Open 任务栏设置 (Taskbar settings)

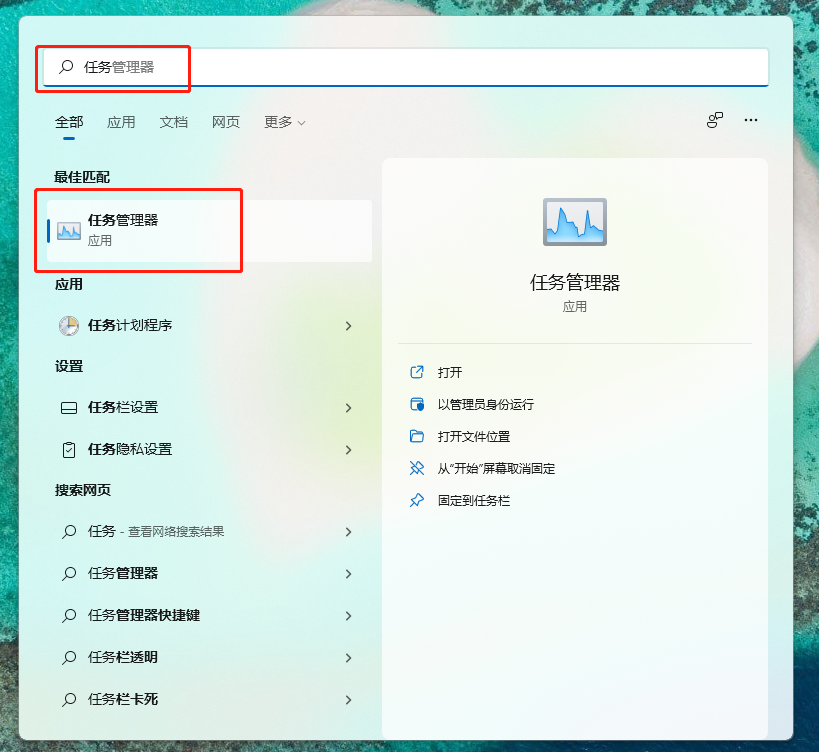130,407
